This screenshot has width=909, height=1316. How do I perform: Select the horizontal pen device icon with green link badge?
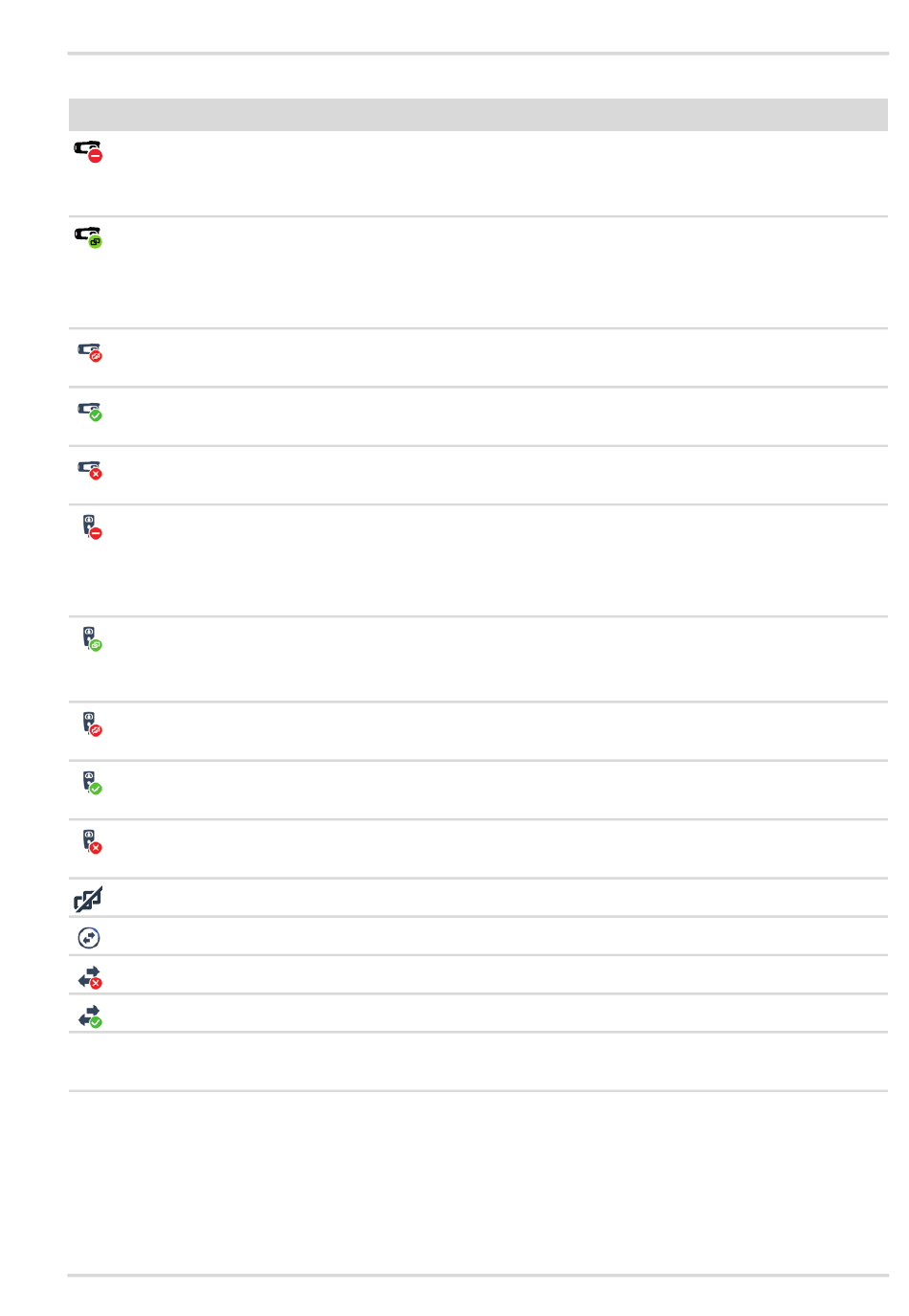[x=88, y=237]
